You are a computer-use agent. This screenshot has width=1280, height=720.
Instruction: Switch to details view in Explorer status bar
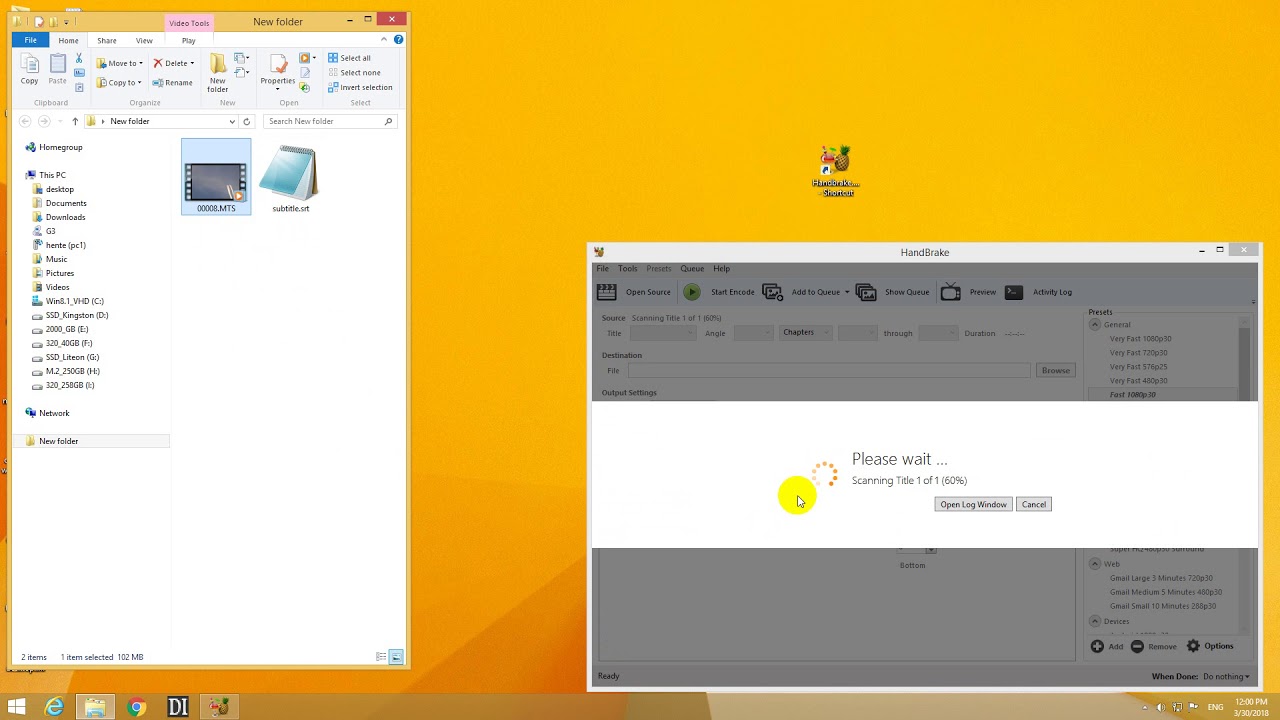click(x=381, y=657)
